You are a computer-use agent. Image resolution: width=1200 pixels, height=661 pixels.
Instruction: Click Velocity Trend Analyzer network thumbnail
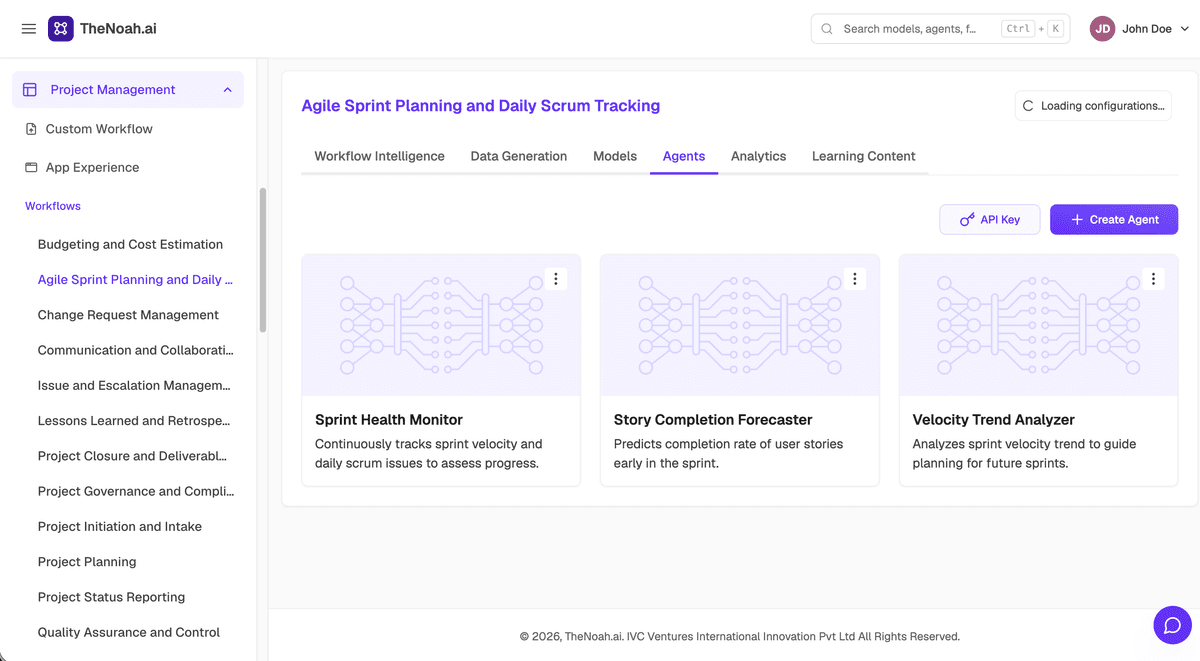(x=1039, y=325)
